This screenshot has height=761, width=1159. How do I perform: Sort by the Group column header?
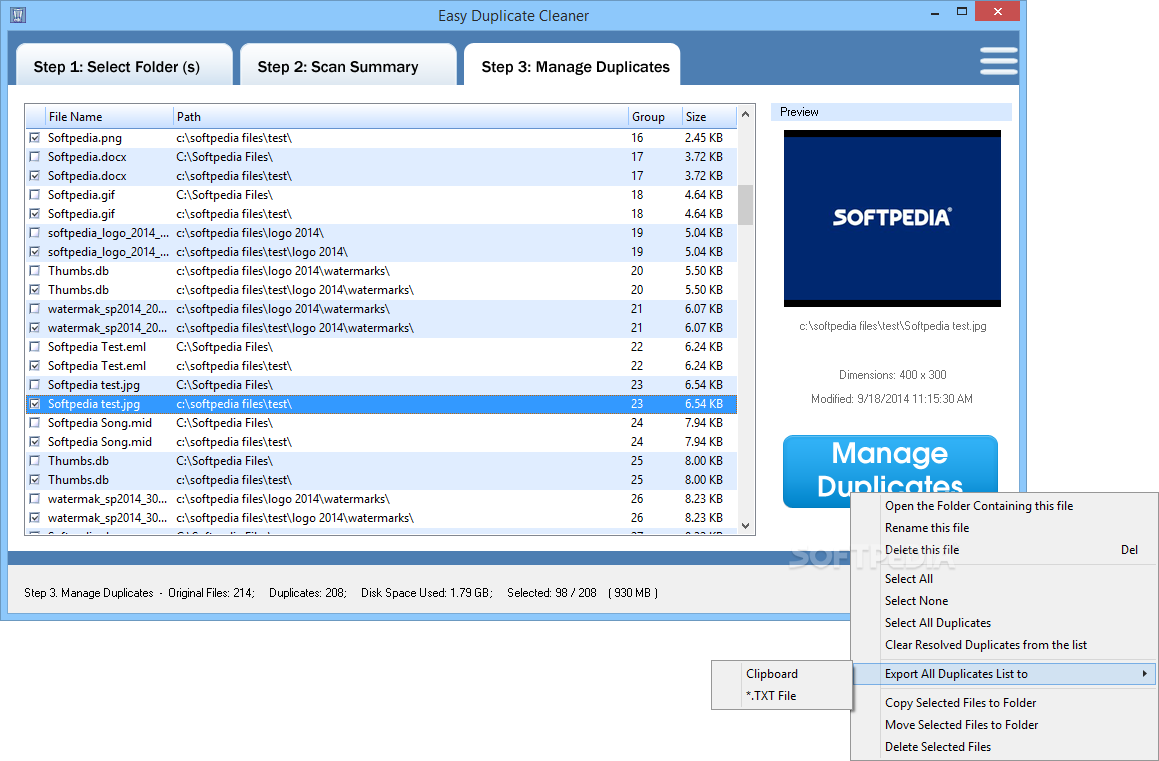click(x=655, y=117)
